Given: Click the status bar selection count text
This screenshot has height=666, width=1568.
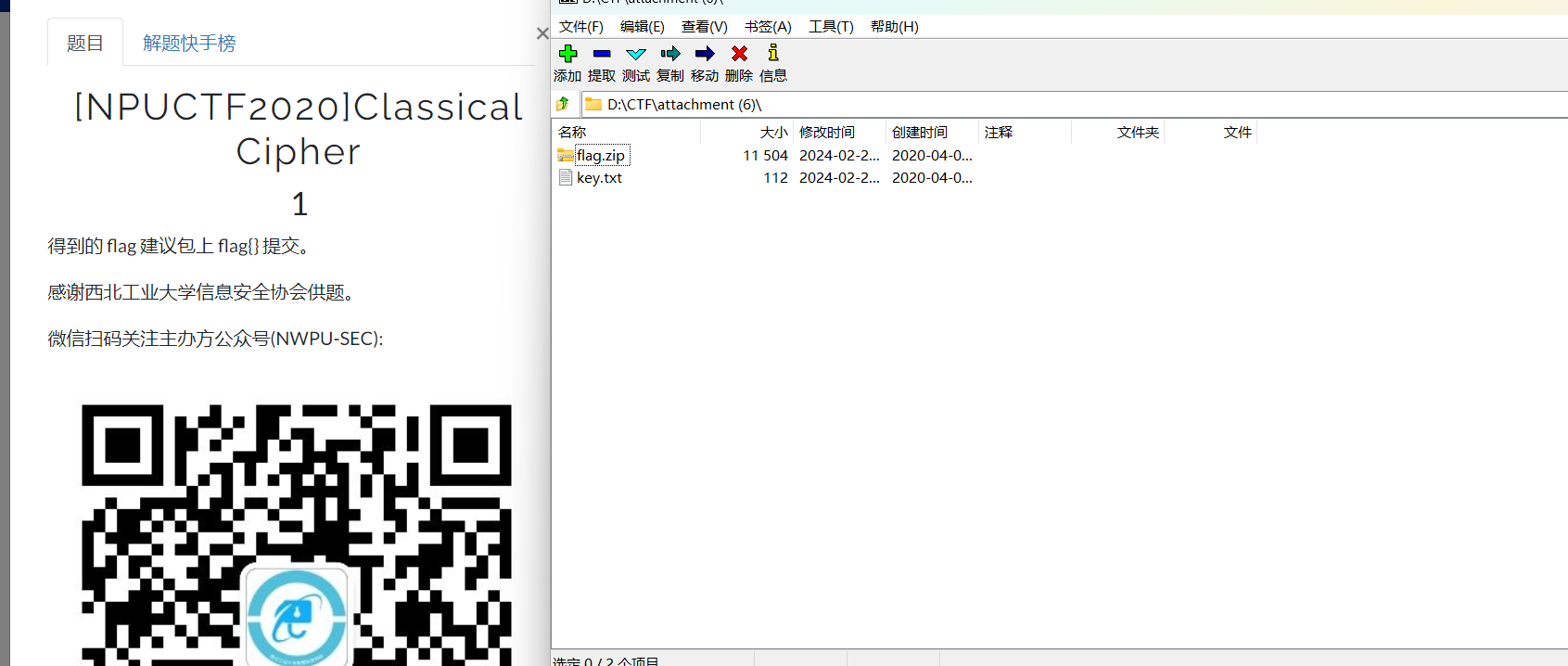Looking at the screenshot, I should (x=606, y=661).
